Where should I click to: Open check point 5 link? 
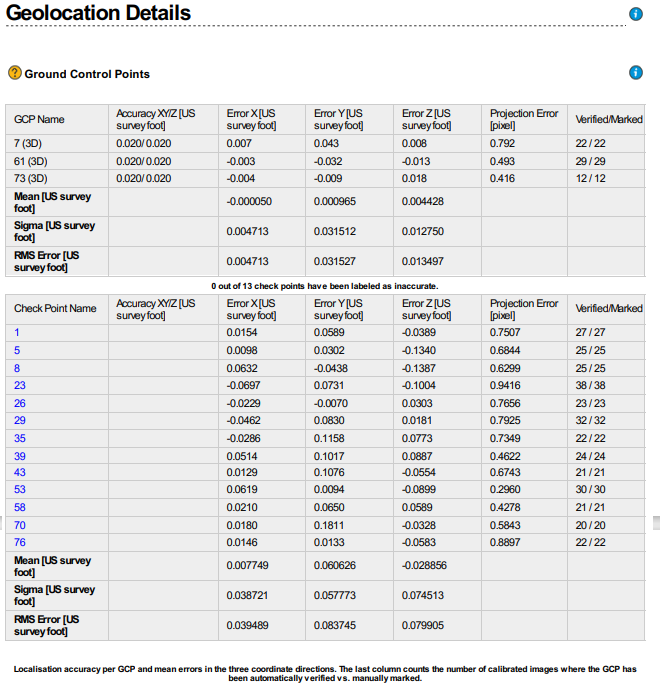17,350
